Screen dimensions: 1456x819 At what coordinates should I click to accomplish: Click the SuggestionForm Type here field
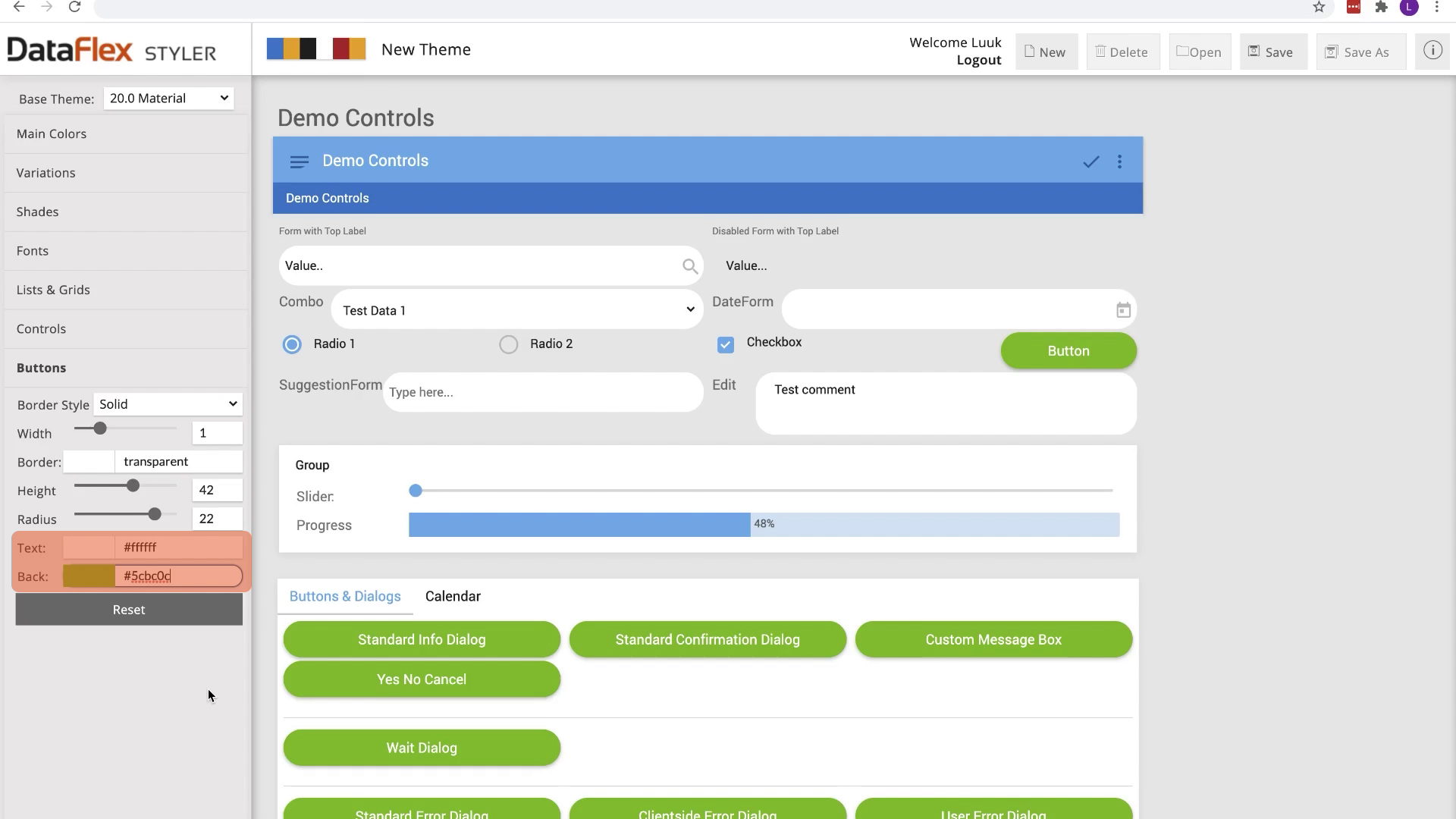pos(543,393)
